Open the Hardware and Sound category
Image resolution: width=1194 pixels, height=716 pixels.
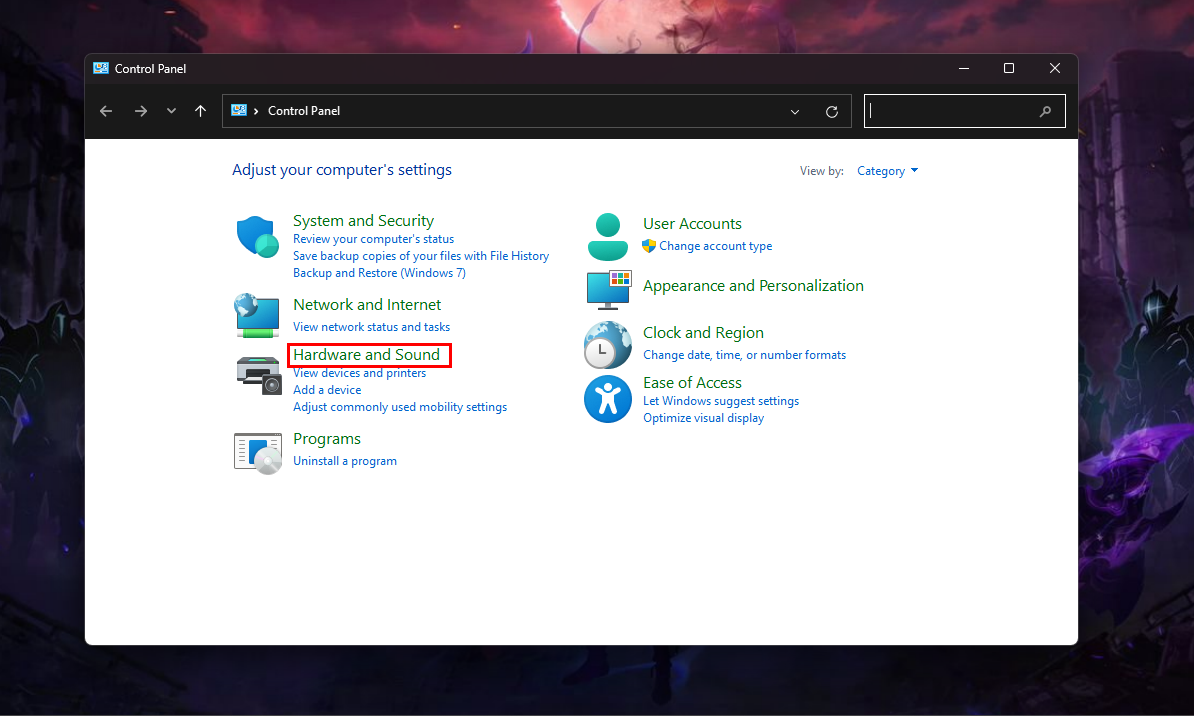click(366, 355)
